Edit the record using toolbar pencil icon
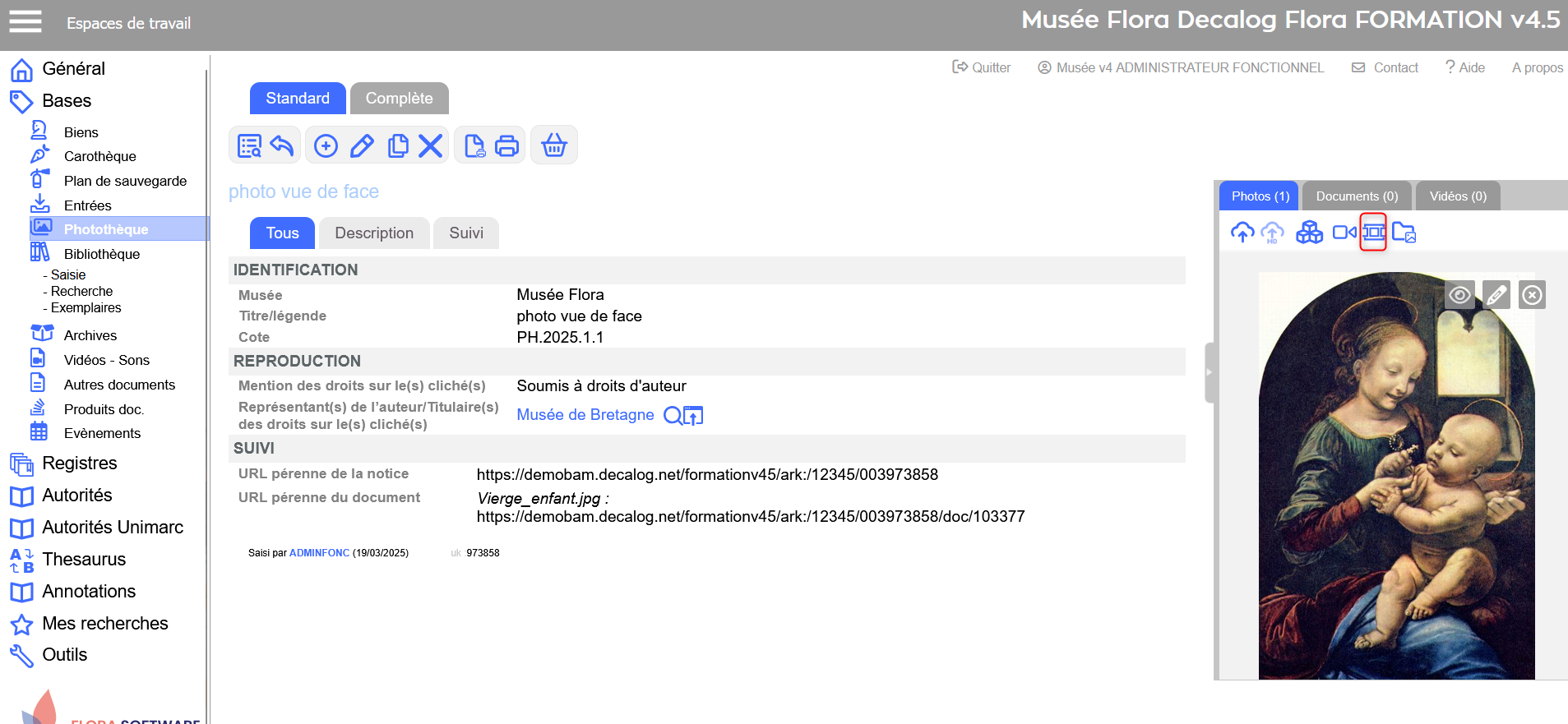This screenshot has height=724, width=1568. point(362,145)
